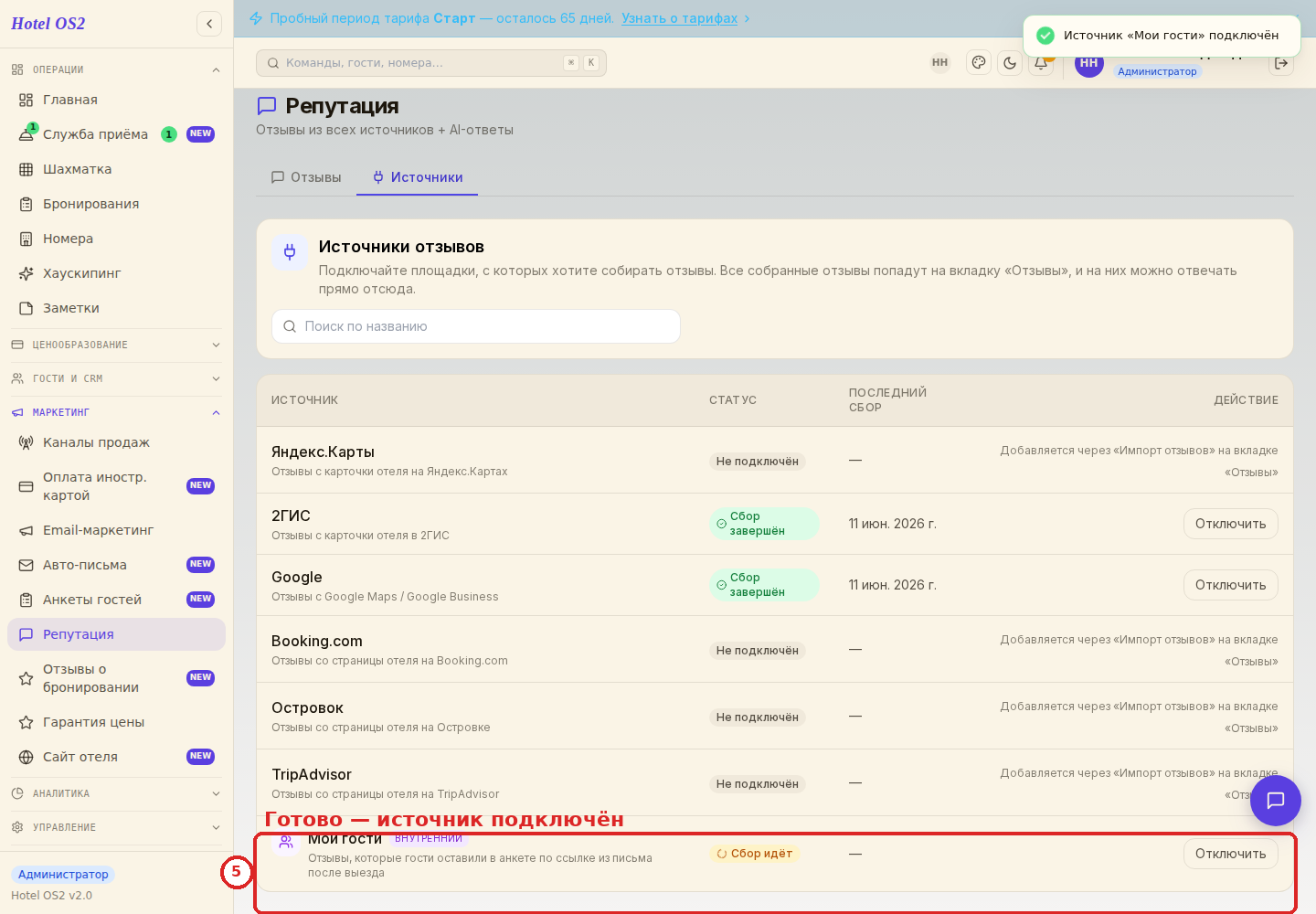Click the Мои гости people icon
The height and width of the screenshot is (914, 1316).
tap(286, 842)
